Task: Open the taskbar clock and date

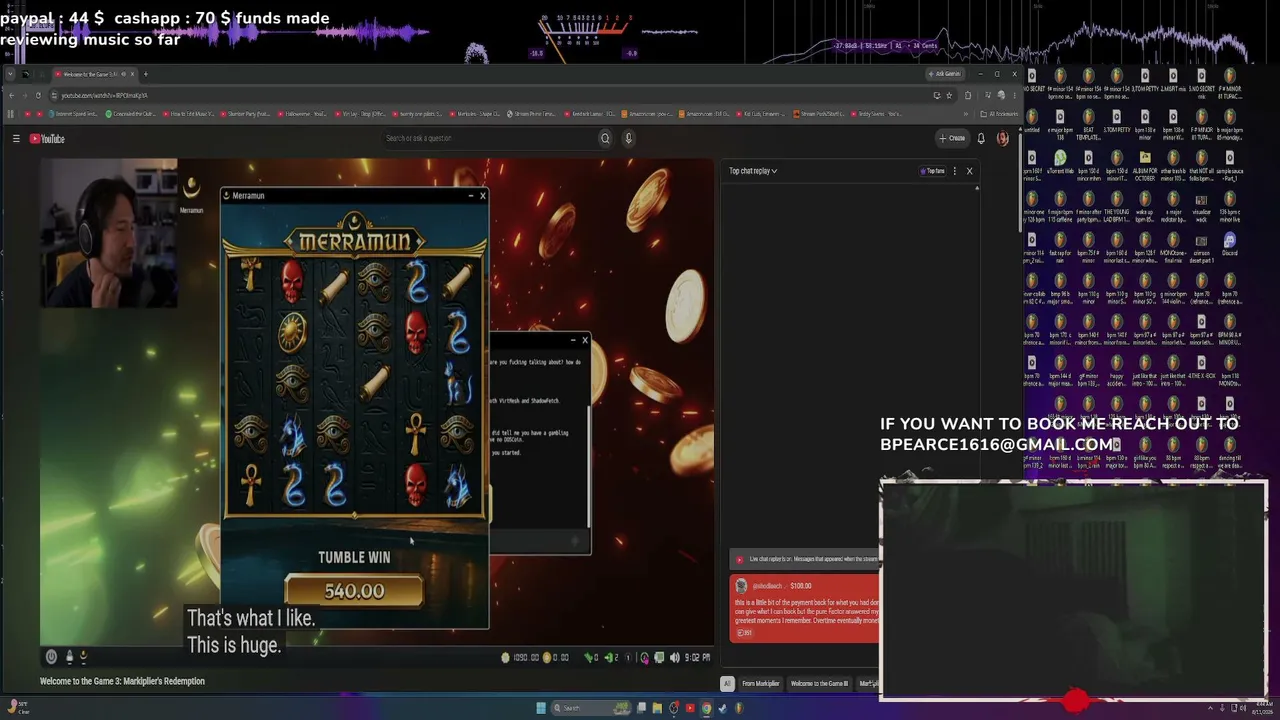Action: tap(1260, 708)
